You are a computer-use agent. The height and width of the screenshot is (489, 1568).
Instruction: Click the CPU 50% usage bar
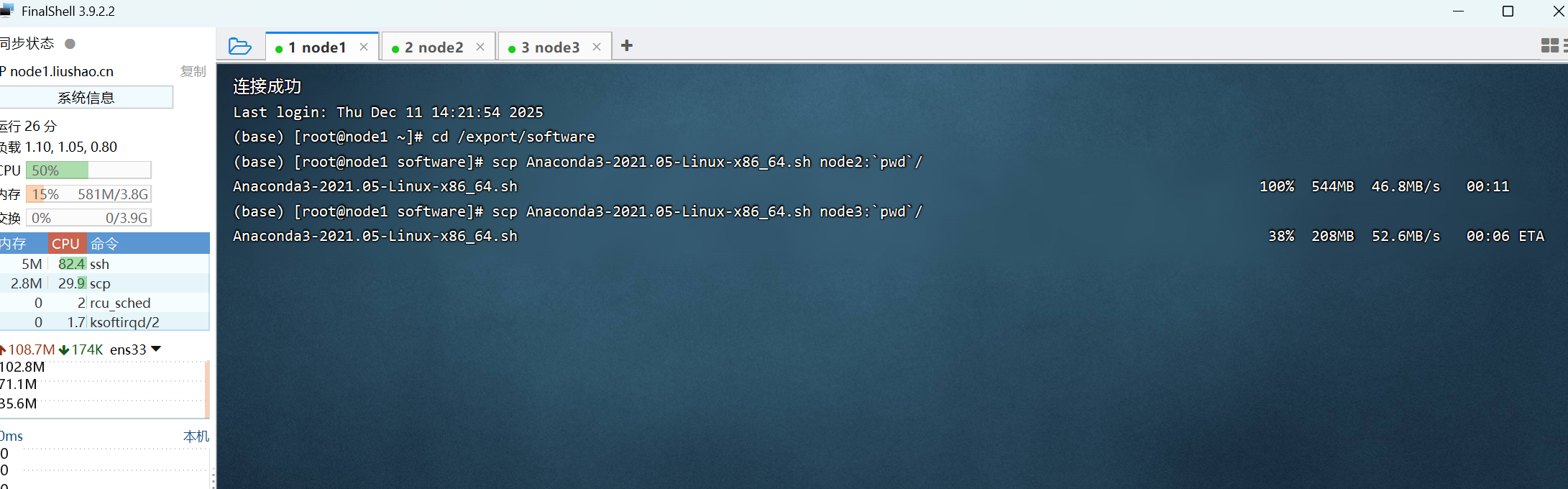88,170
